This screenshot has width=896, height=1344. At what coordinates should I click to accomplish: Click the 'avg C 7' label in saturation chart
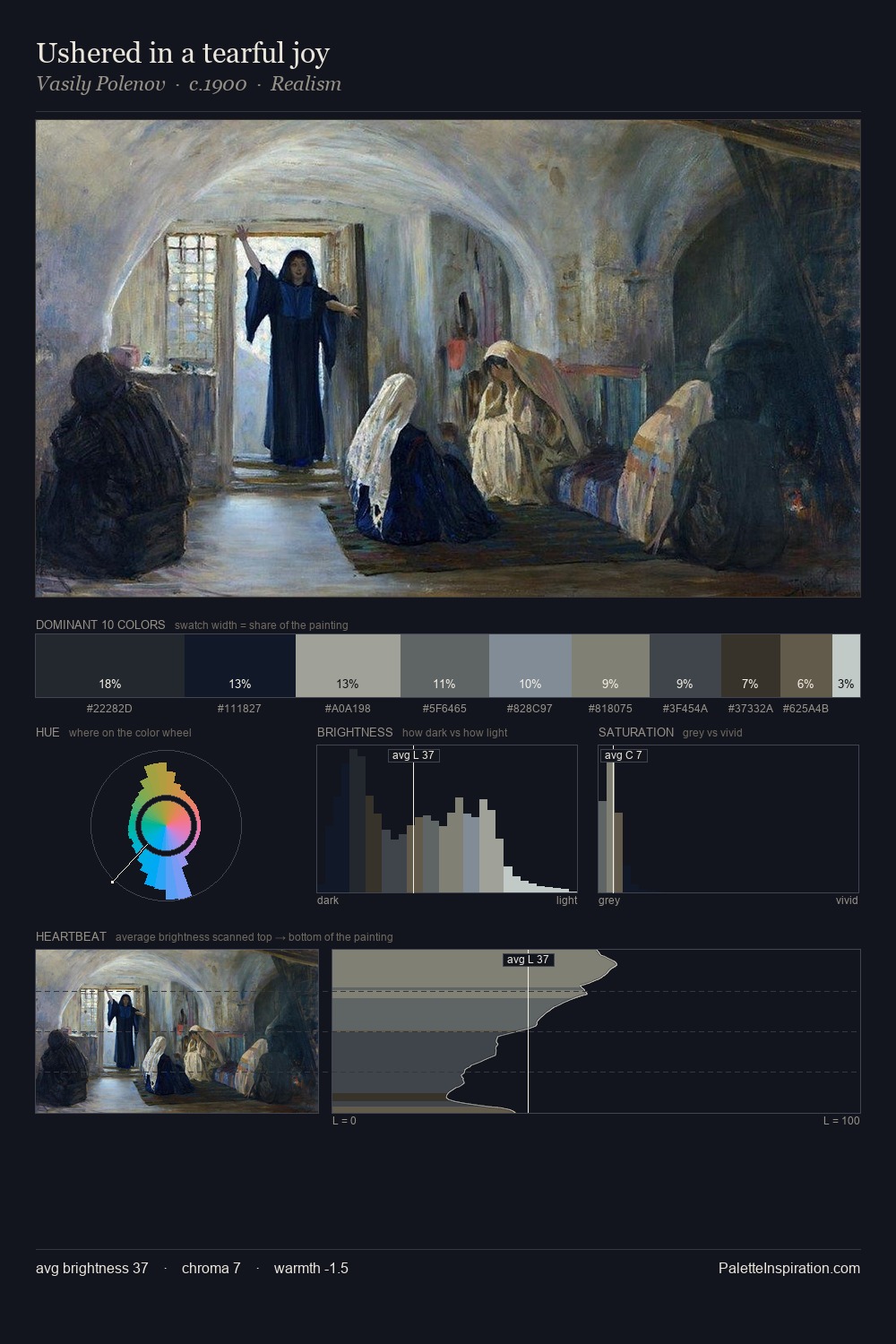tap(623, 755)
